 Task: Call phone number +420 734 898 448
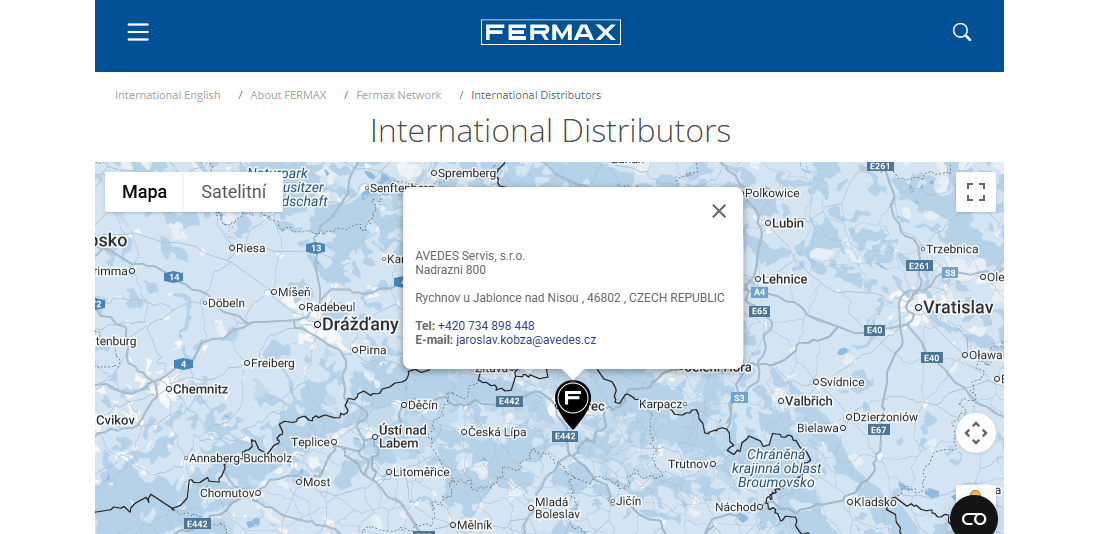point(486,326)
